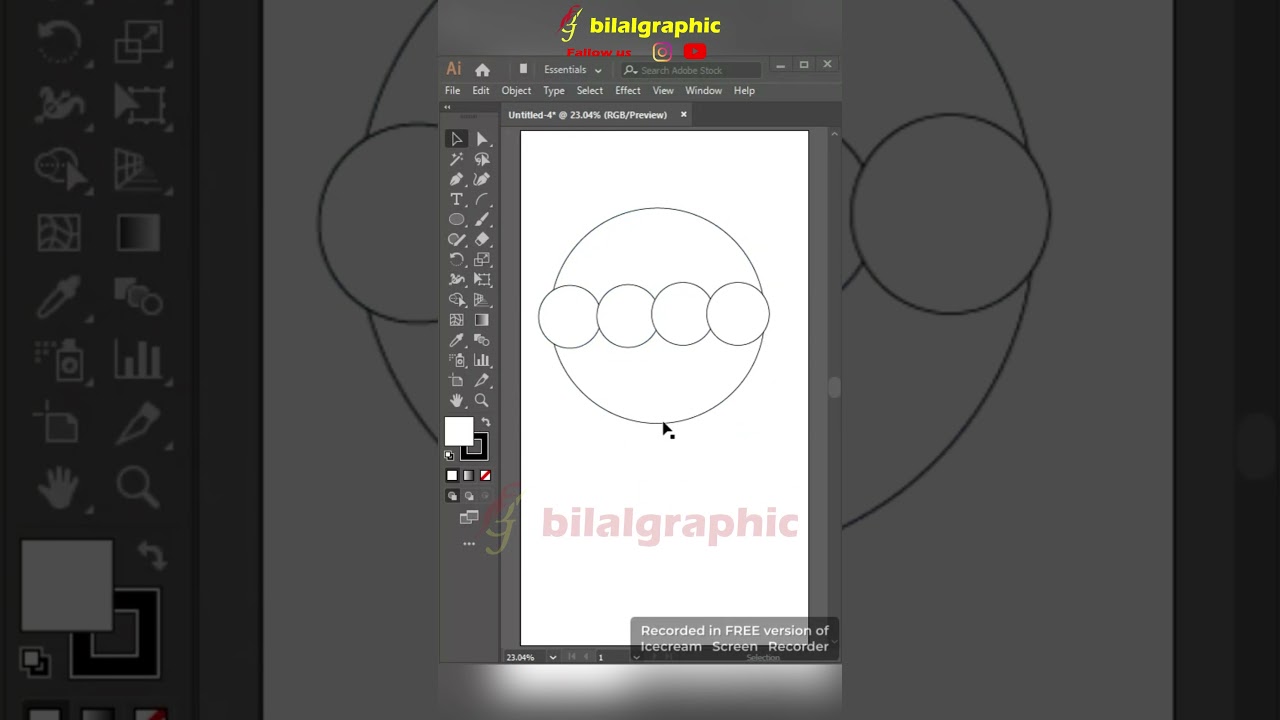
Task: Activate the Curvature tool
Action: [482, 179]
